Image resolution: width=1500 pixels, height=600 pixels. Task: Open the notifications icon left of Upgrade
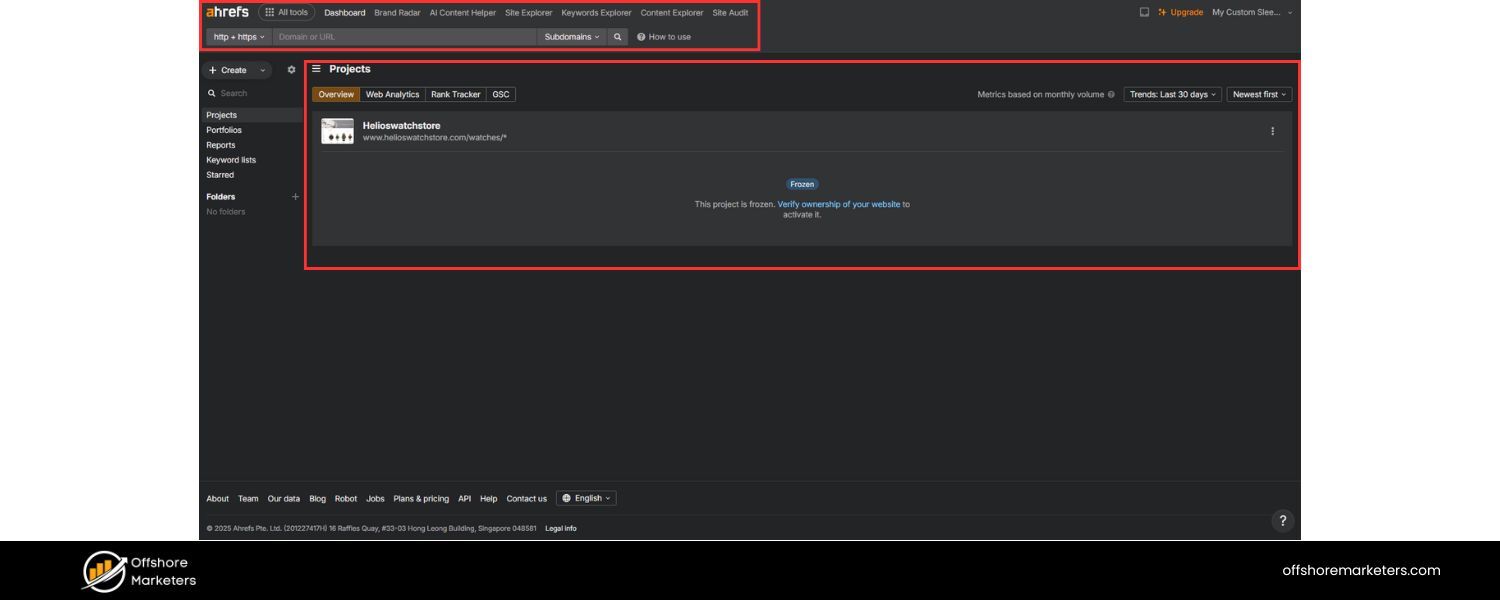pos(1144,12)
